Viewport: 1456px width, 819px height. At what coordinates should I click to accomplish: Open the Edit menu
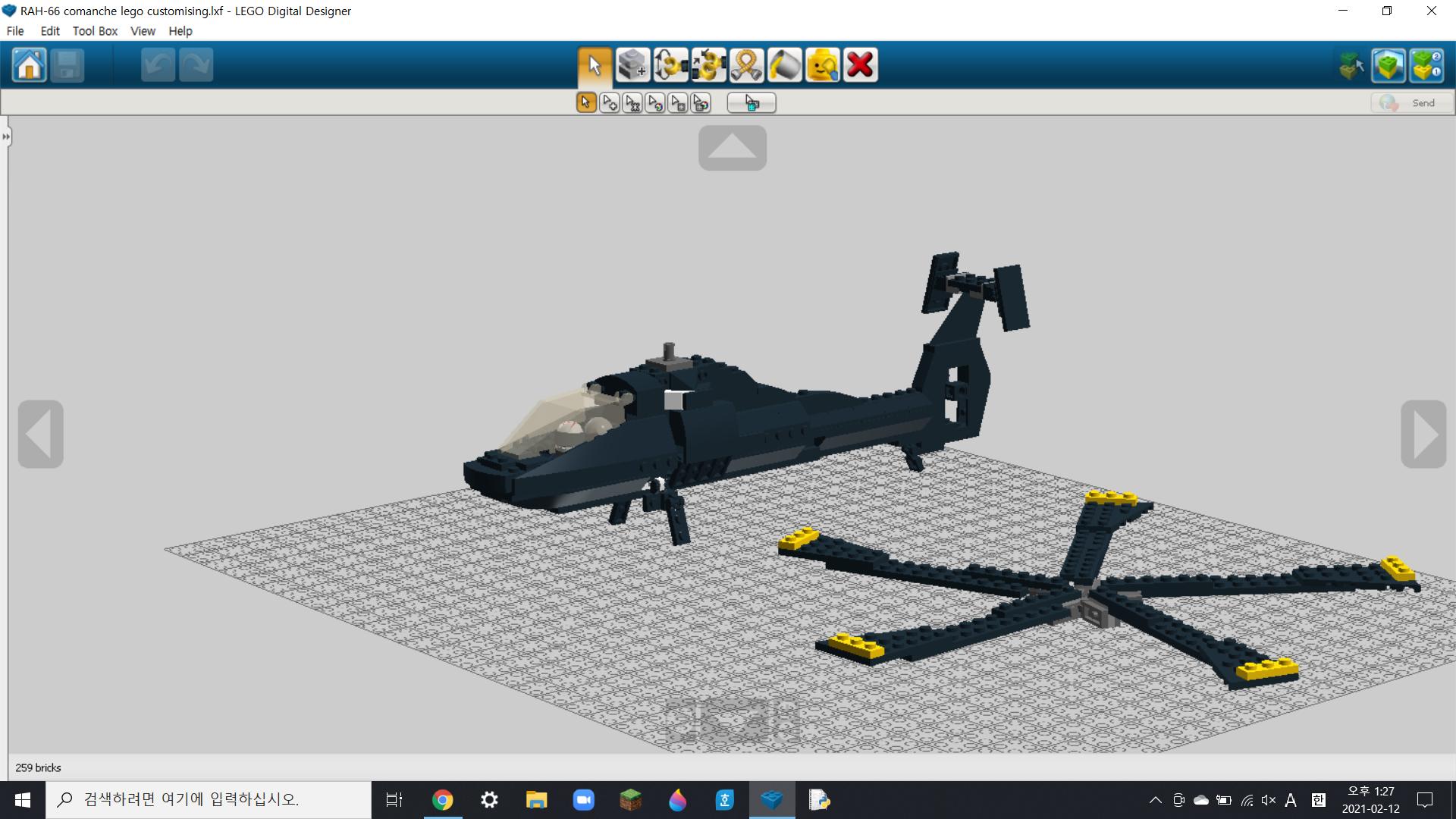point(50,31)
